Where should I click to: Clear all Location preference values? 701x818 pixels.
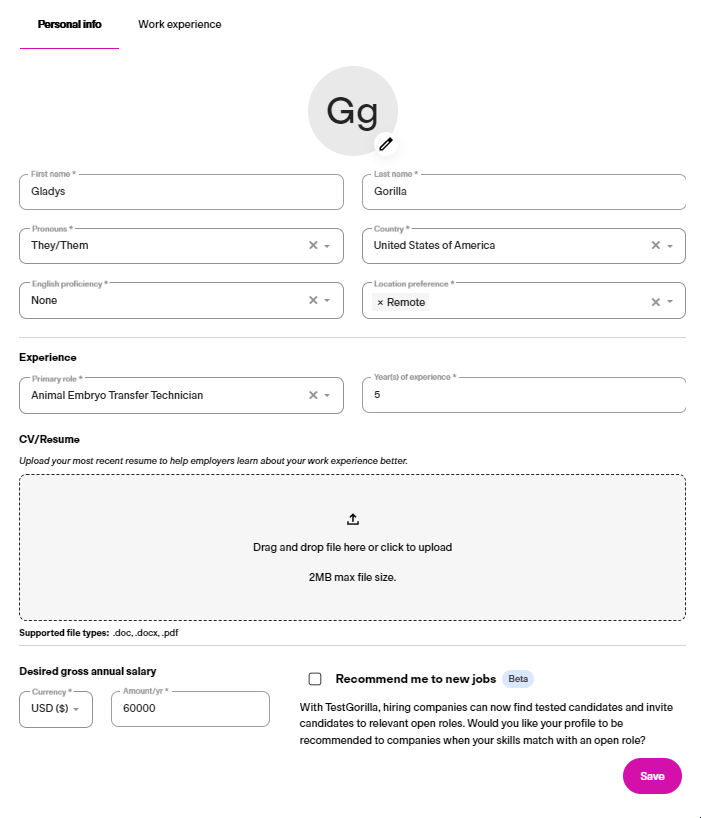[x=656, y=302]
